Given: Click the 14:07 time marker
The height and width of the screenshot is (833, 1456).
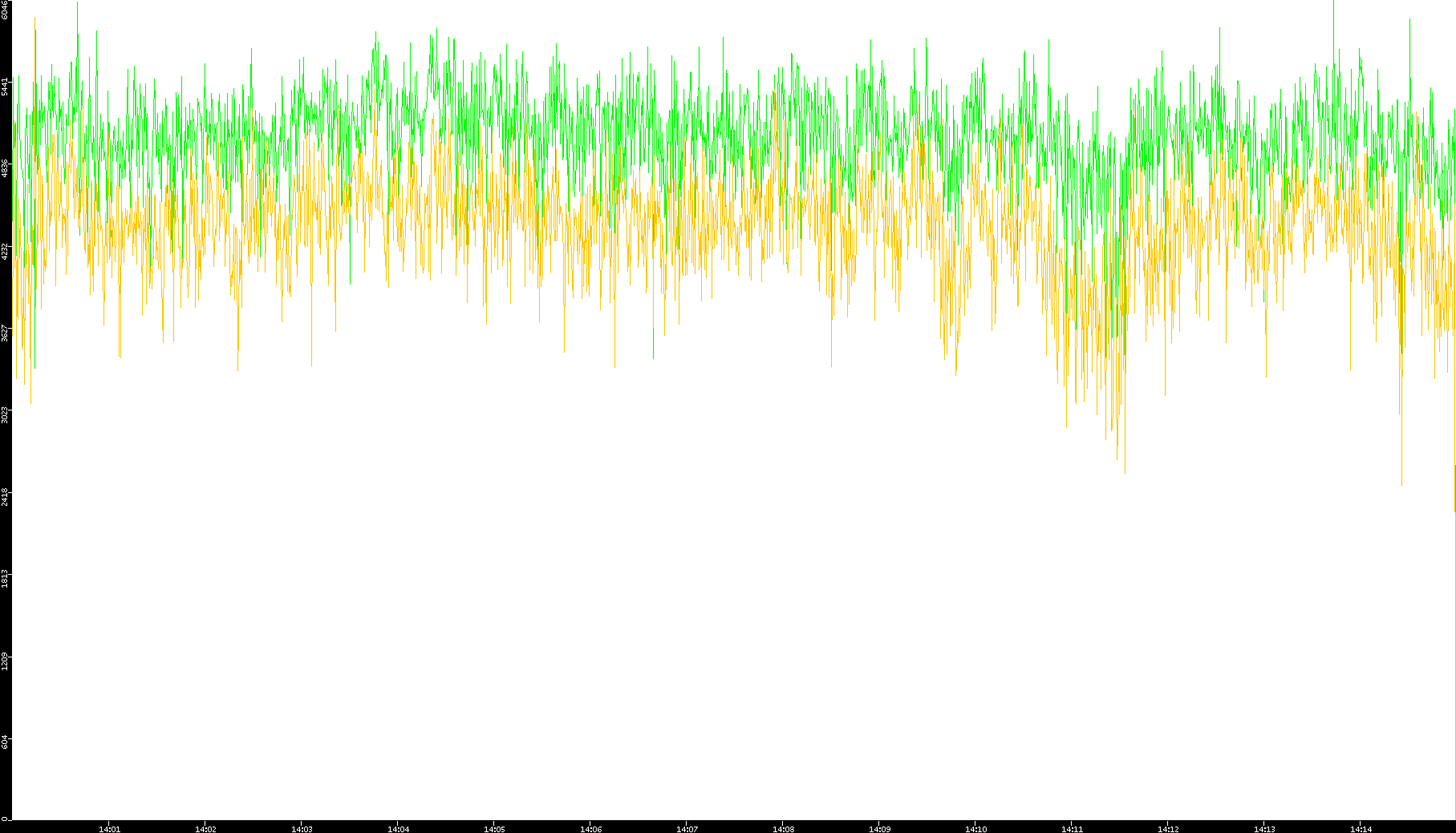Looking at the screenshot, I should coord(687,828).
